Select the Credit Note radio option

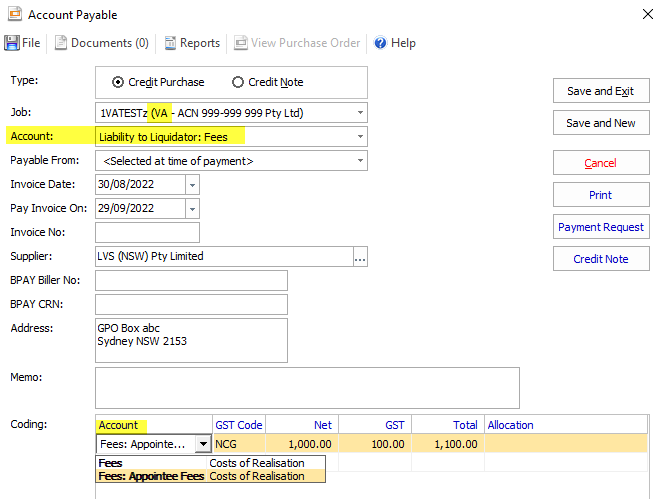point(238,82)
